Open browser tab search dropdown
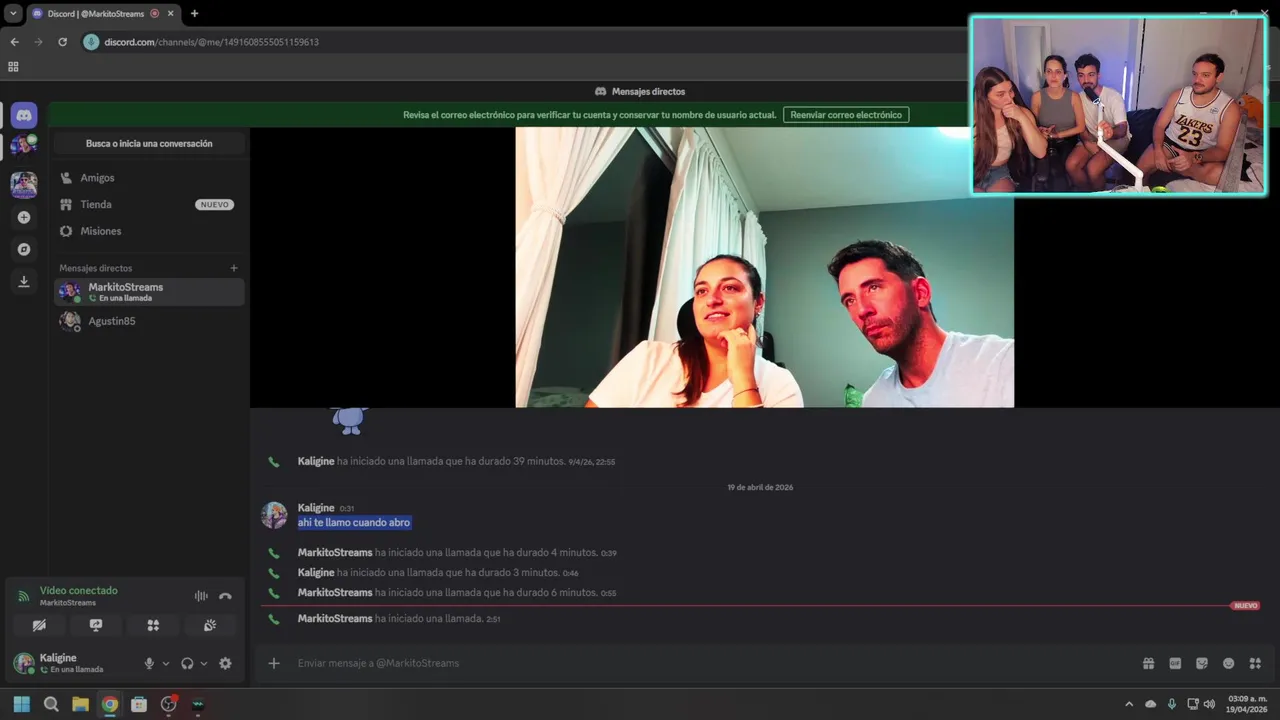This screenshot has height=720, width=1280. point(13,14)
